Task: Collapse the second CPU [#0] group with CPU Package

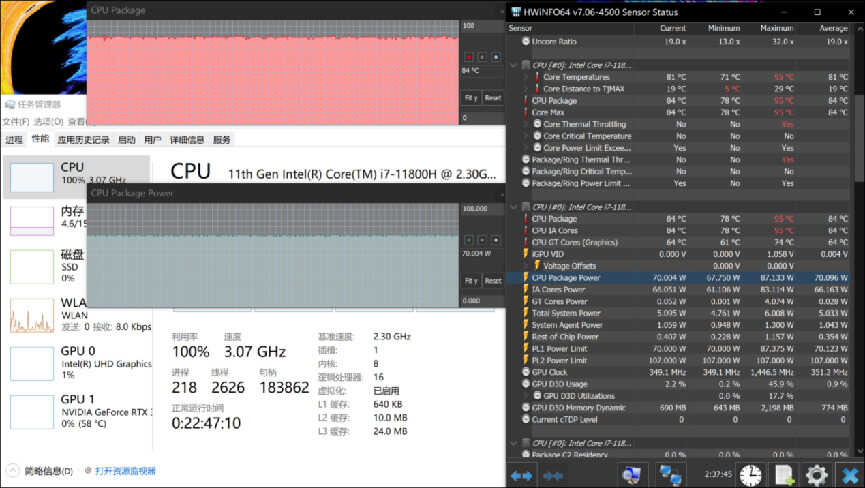Action: (514, 207)
